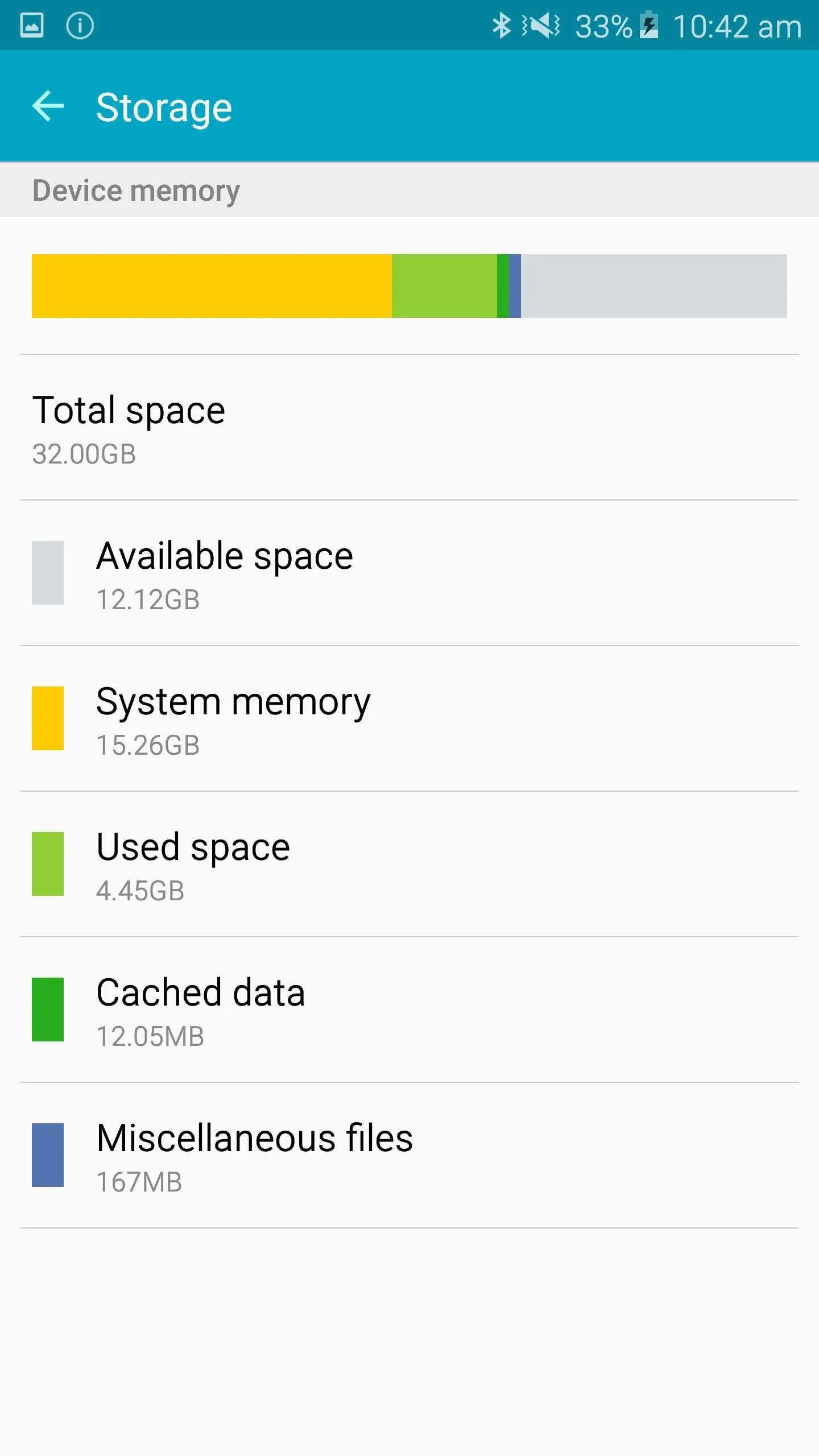The height and width of the screenshot is (1456, 819).
Task: Tap the blue Miscellaneous files swatch
Action: point(48,1155)
